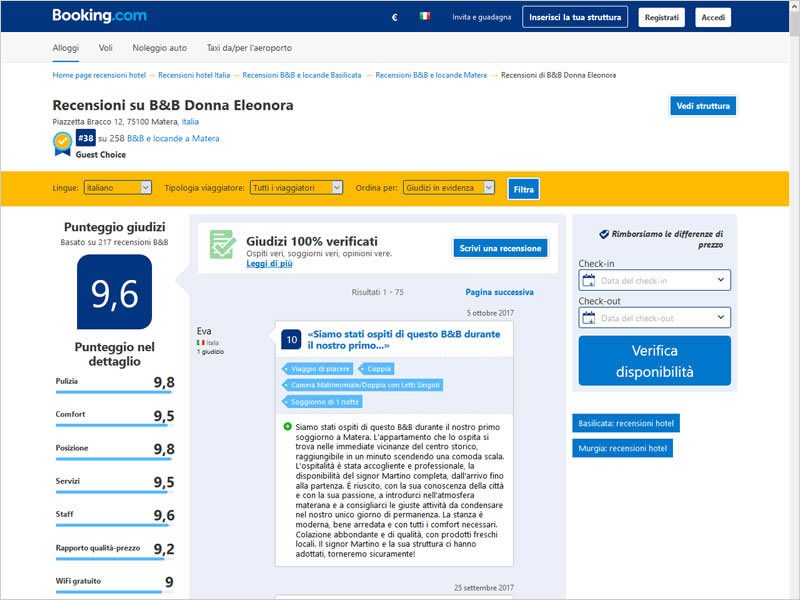Click the Camera Matrimoniale/Doppia tag
The height and width of the screenshot is (600, 800).
coord(363,385)
